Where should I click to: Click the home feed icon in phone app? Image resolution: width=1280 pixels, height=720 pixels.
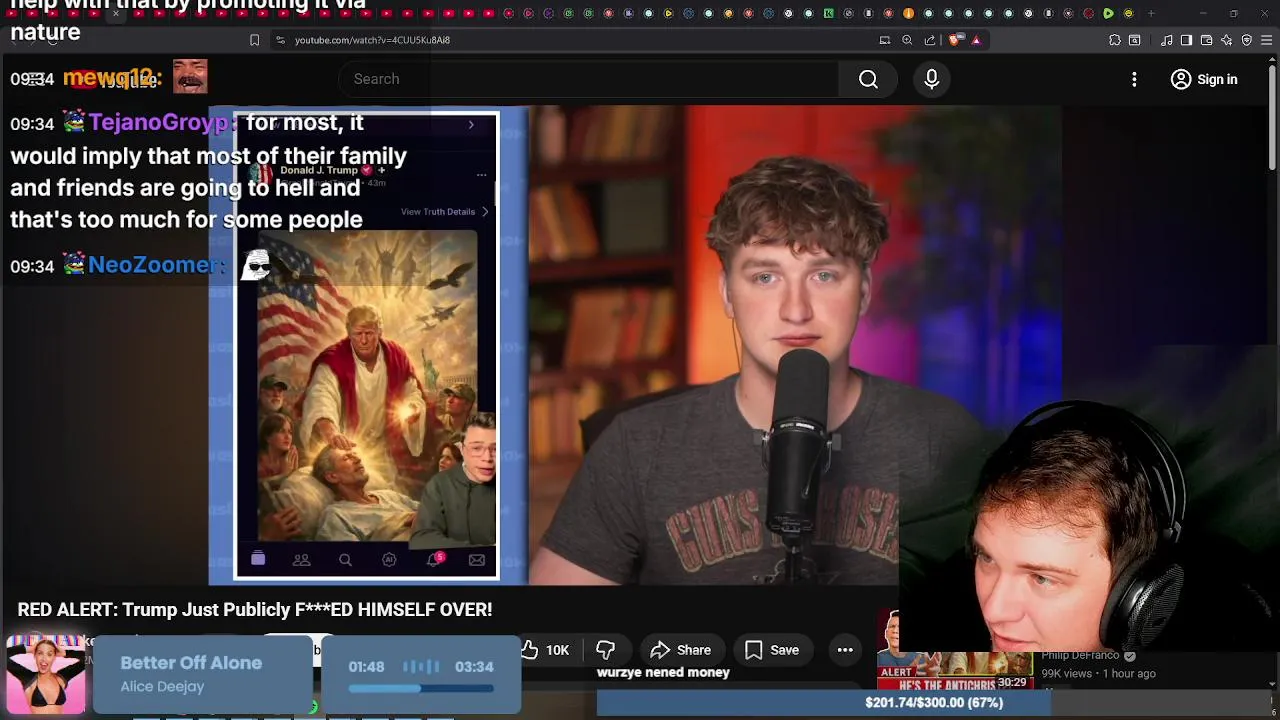coord(258,559)
